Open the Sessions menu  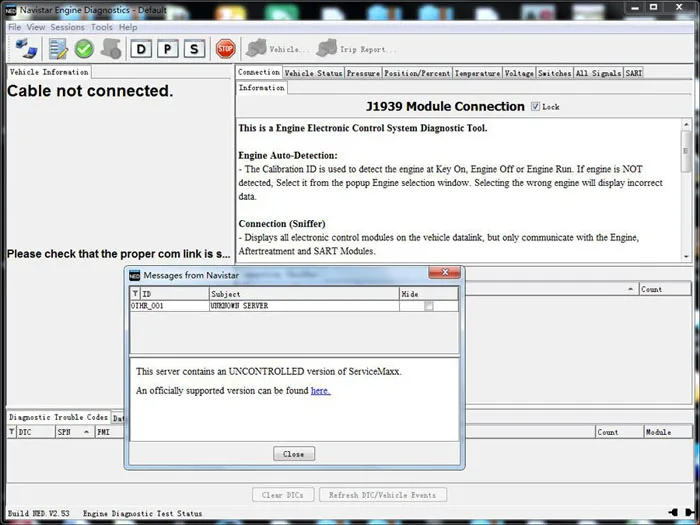(x=67, y=27)
